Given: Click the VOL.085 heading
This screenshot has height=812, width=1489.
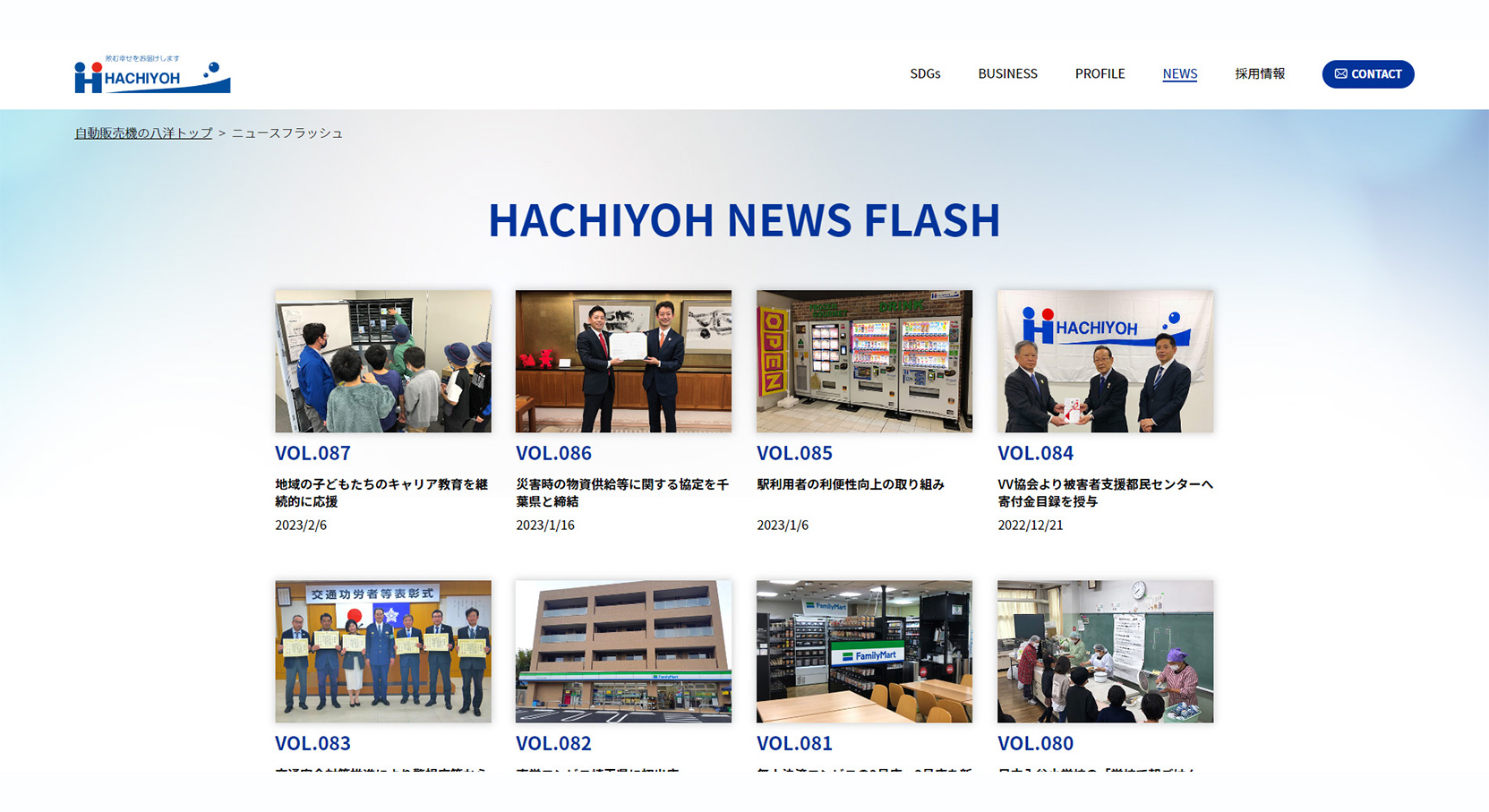Looking at the screenshot, I should point(794,453).
